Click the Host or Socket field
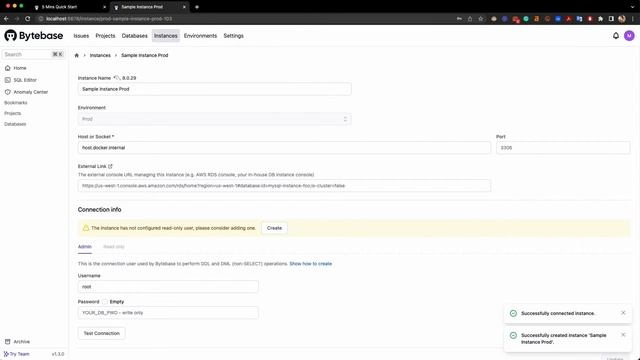Screen dimensions: 640x360 (x=284, y=148)
